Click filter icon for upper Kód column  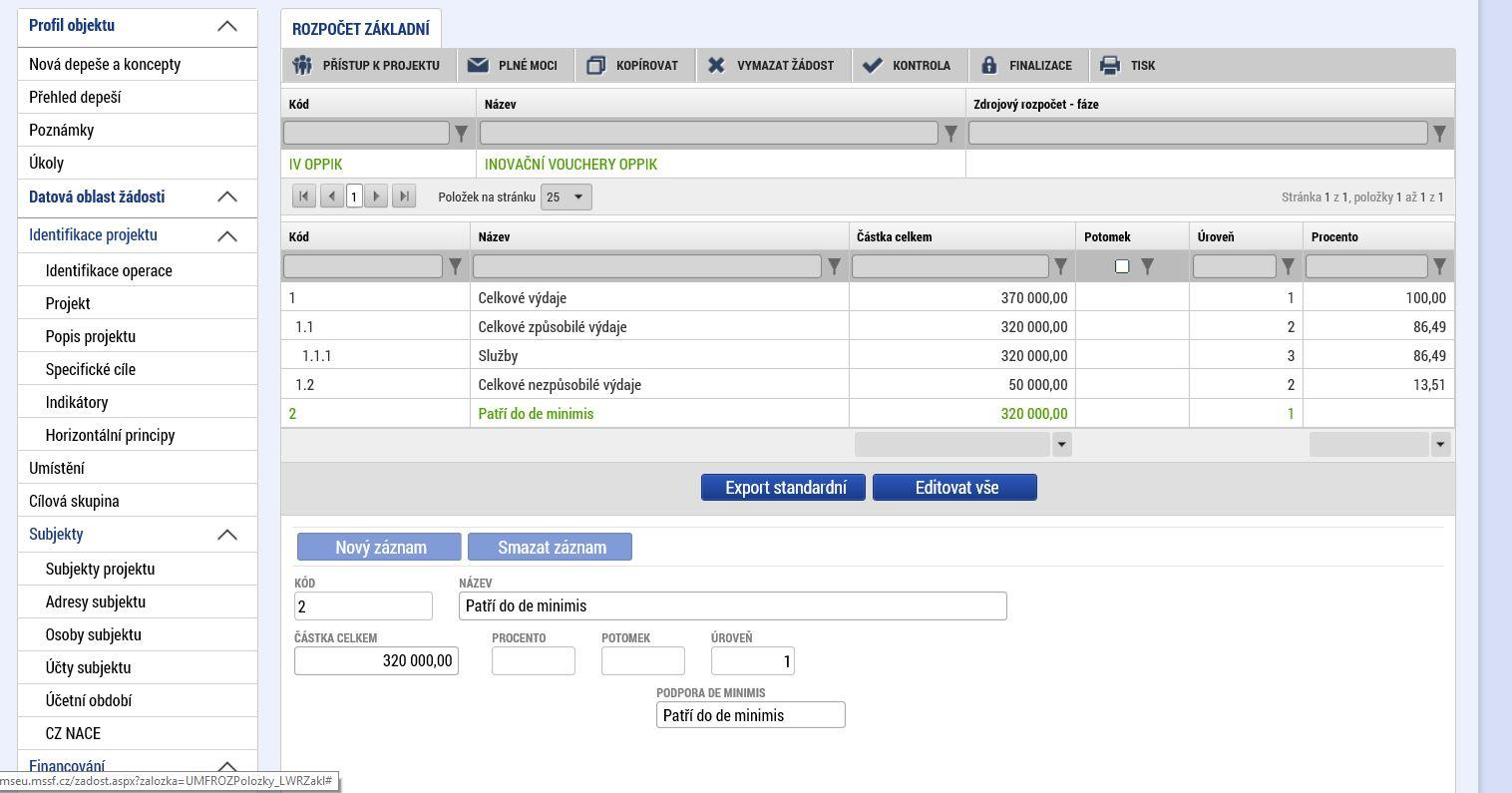pyautogui.click(x=461, y=133)
